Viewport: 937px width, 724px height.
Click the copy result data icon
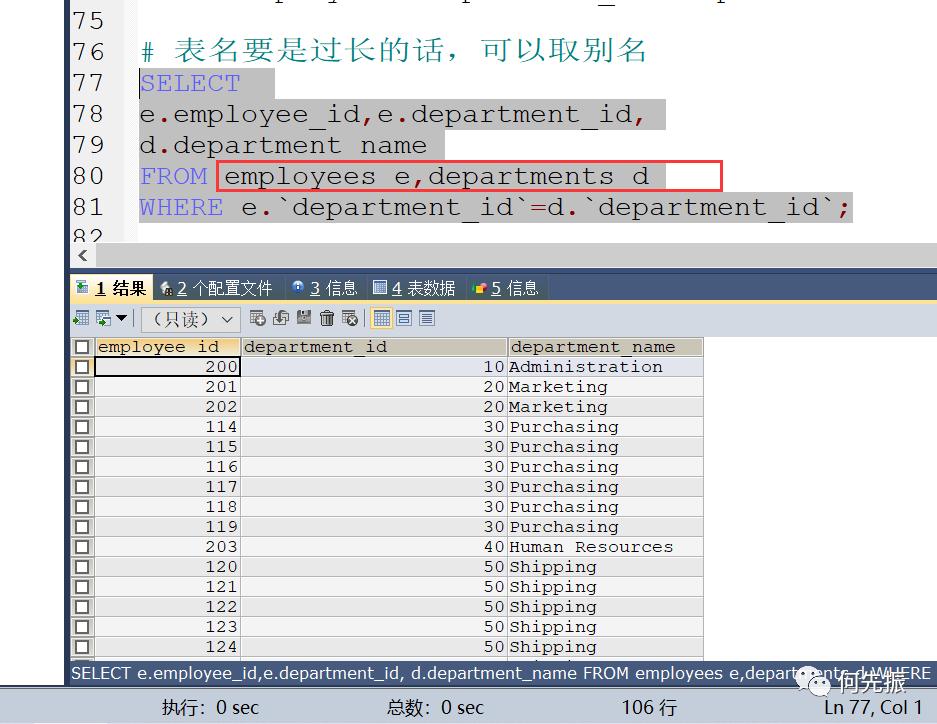104,318
